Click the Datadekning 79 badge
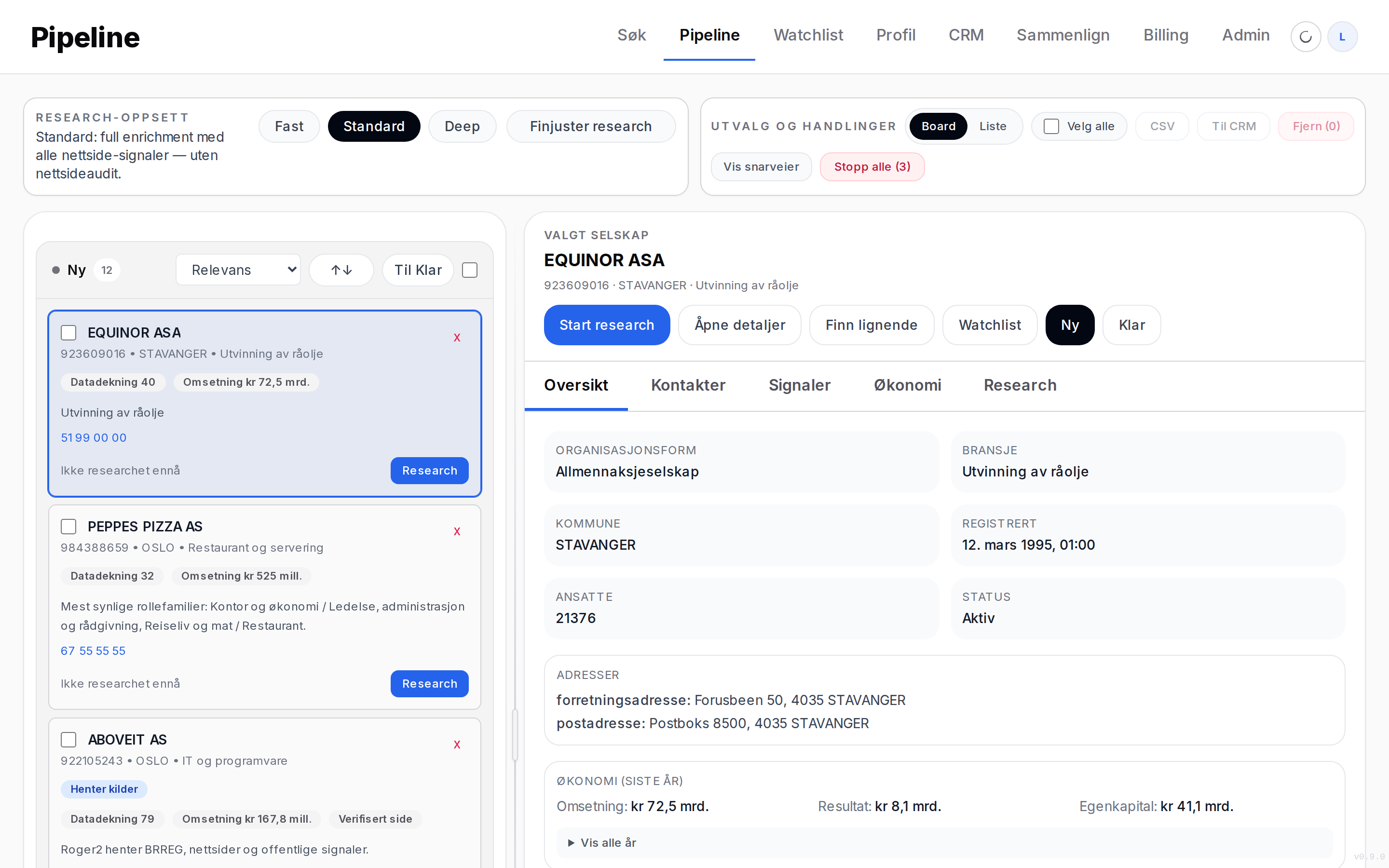The height and width of the screenshot is (868, 1389). (x=112, y=819)
